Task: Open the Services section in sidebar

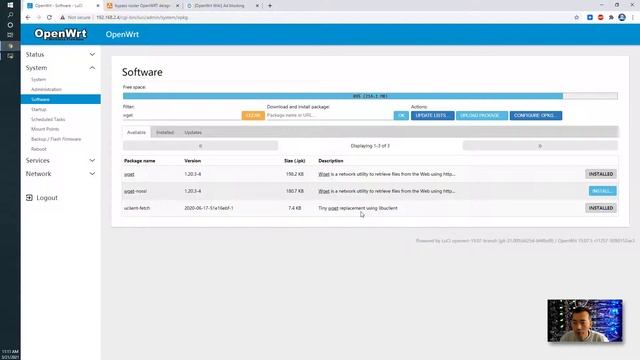Action: (38, 160)
